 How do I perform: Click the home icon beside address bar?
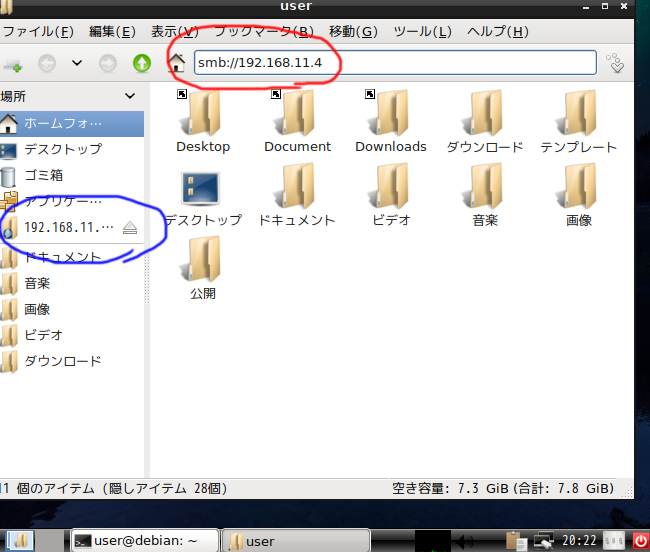coord(177,63)
